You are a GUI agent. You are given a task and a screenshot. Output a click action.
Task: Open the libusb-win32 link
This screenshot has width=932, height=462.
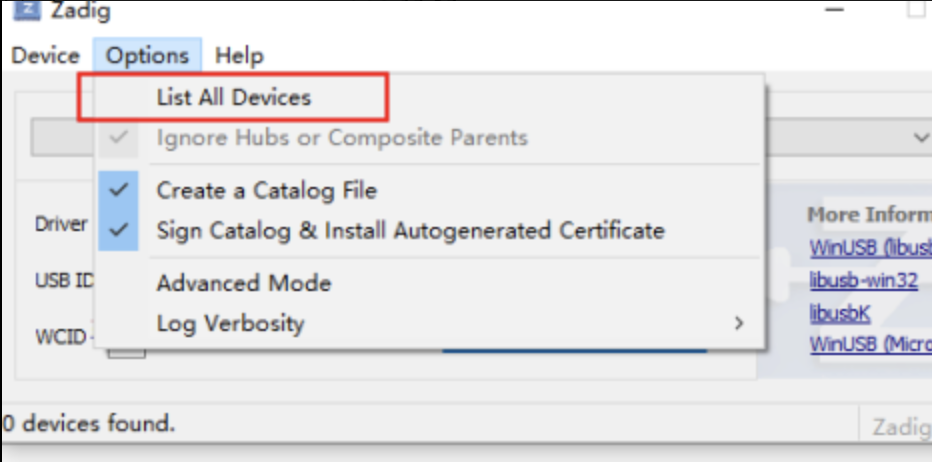click(863, 280)
